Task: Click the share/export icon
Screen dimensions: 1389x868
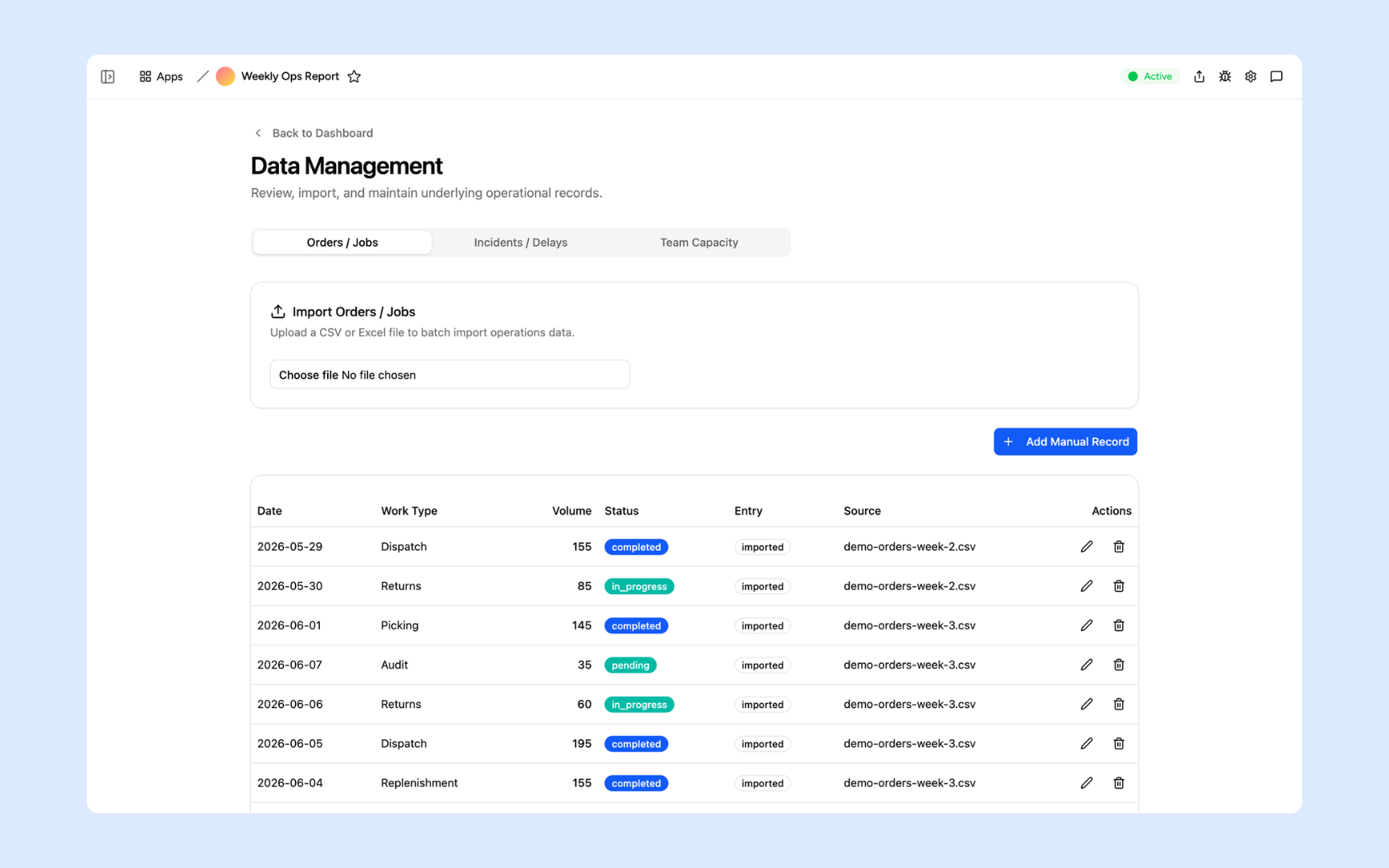Action: [x=1199, y=76]
